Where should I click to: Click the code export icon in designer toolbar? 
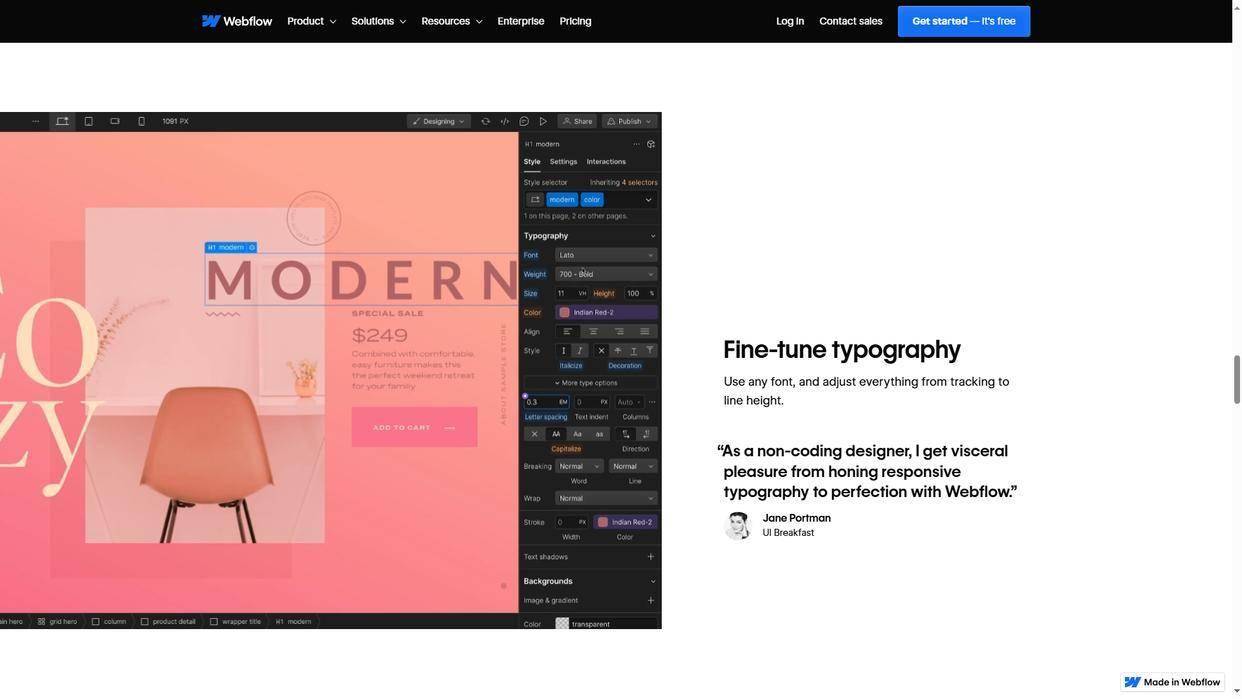[x=504, y=121]
